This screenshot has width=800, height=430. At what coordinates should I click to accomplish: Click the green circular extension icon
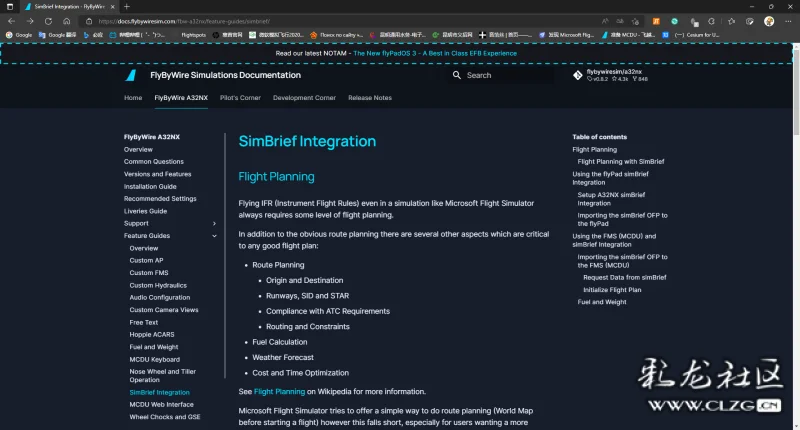pos(674,21)
